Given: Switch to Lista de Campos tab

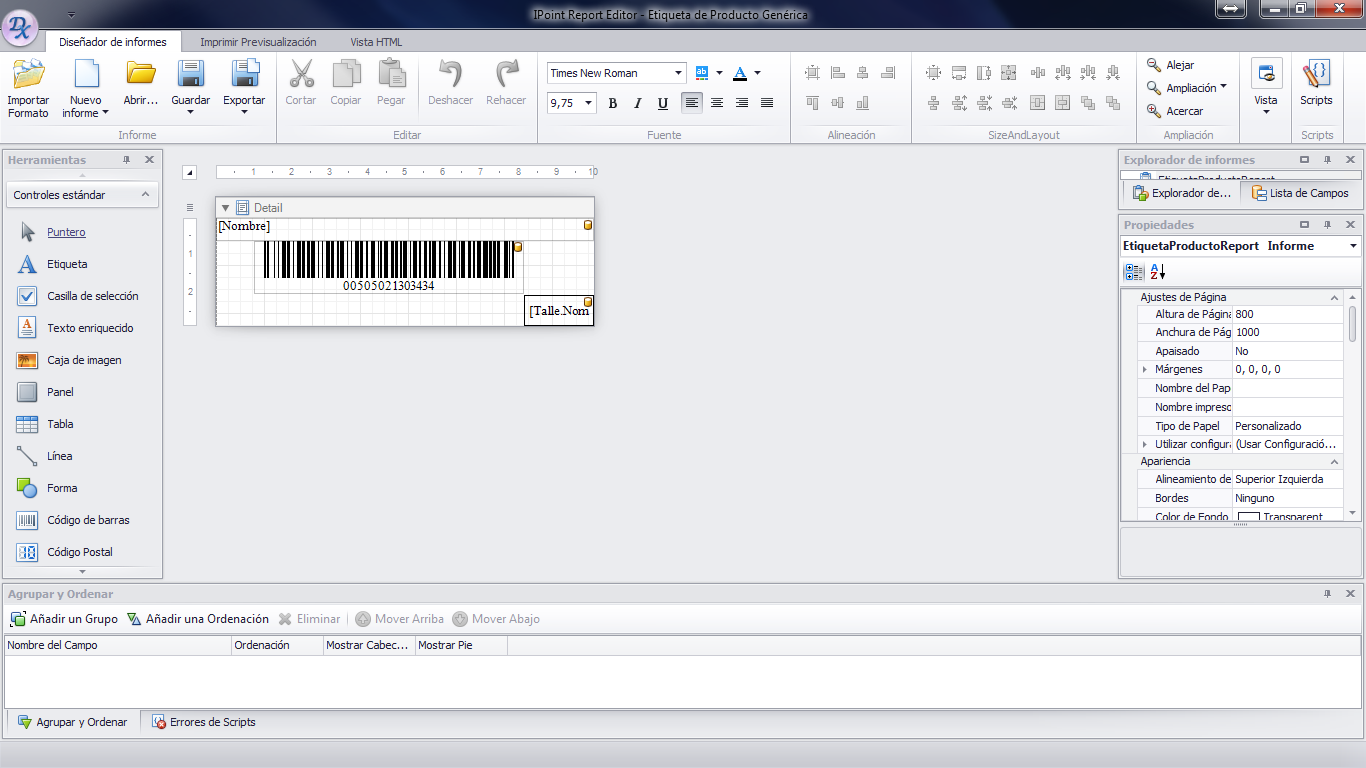Looking at the screenshot, I should pos(1300,193).
